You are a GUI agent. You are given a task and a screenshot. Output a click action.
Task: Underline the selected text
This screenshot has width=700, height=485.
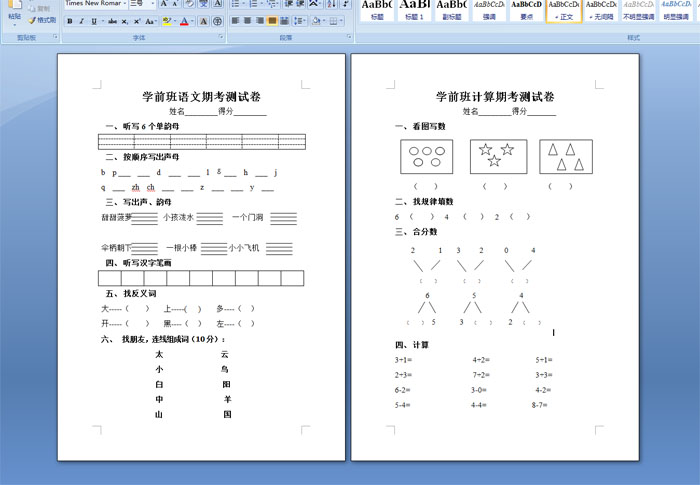tap(93, 21)
